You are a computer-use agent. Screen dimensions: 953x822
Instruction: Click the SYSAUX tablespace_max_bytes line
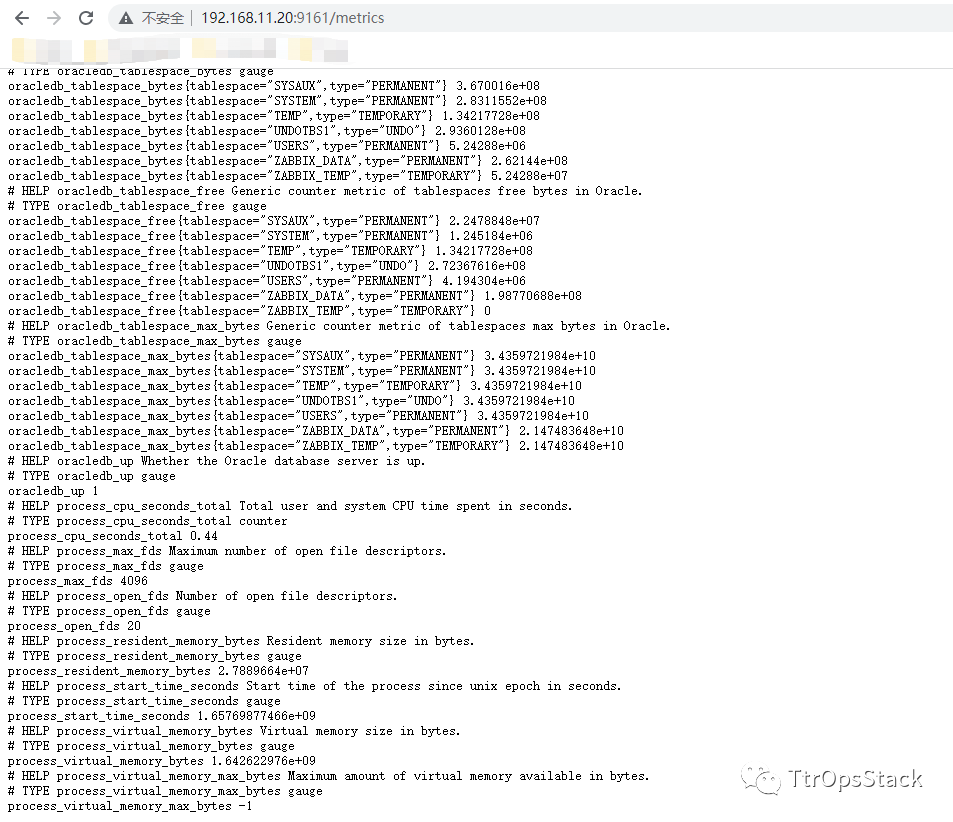pyautogui.click(x=302, y=356)
